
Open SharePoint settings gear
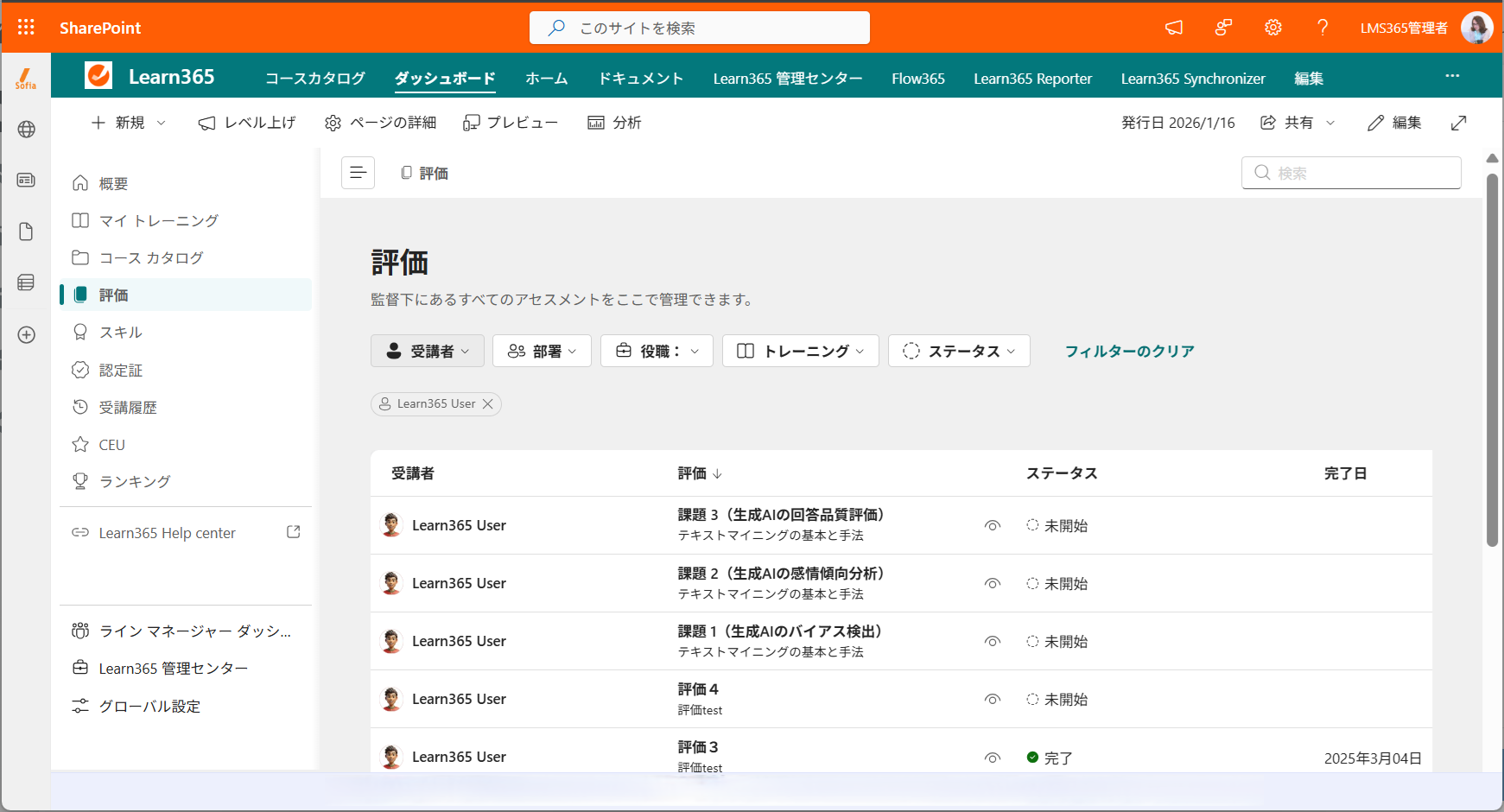pyautogui.click(x=1273, y=28)
